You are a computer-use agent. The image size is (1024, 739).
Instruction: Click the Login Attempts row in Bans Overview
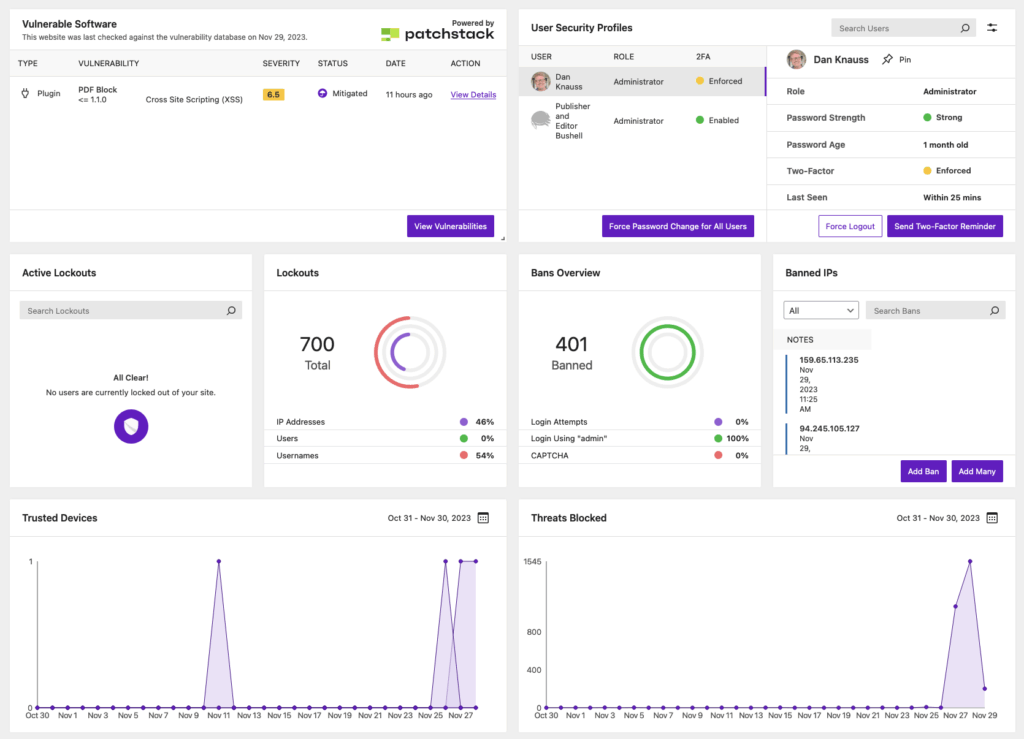[639, 422]
